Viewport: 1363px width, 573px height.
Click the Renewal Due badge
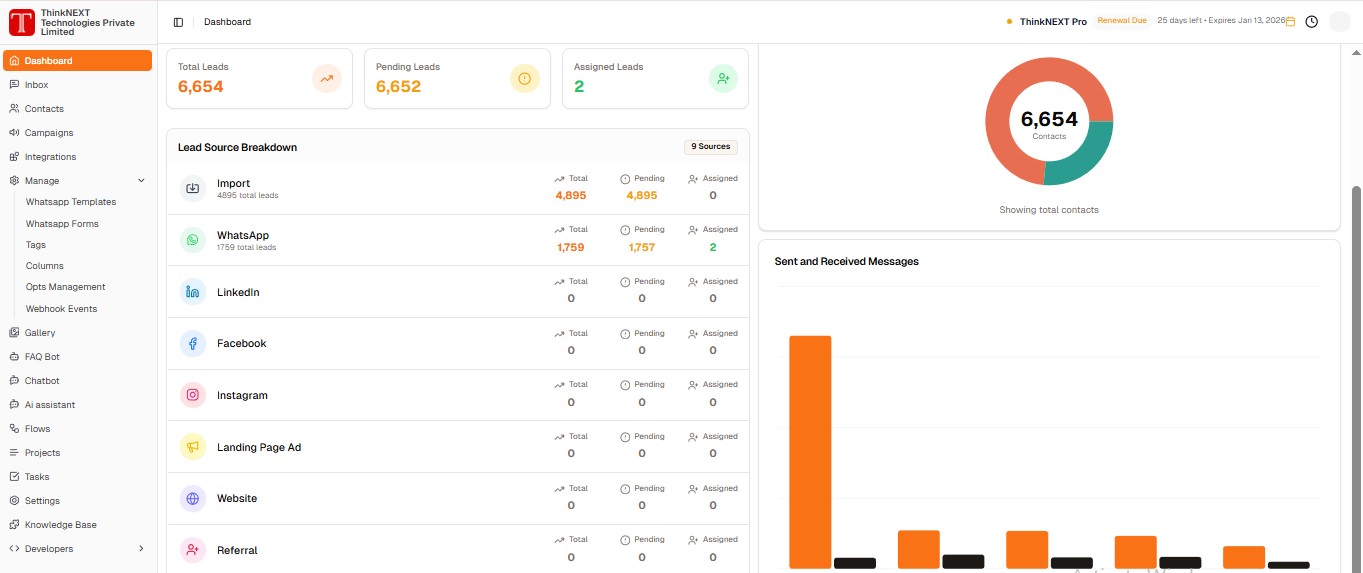pos(1121,21)
